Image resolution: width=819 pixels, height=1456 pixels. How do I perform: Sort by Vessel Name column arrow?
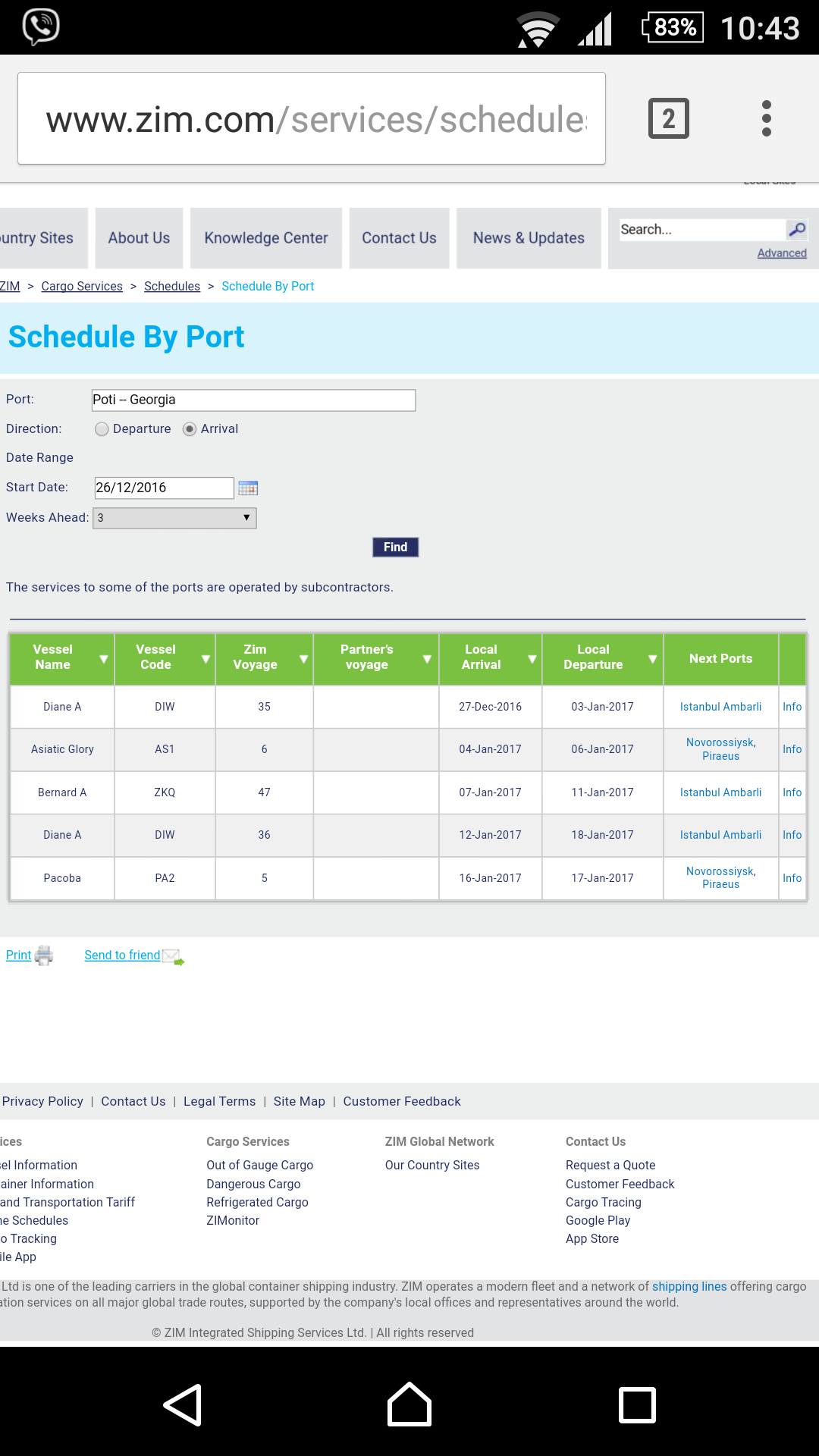tap(104, 659)
